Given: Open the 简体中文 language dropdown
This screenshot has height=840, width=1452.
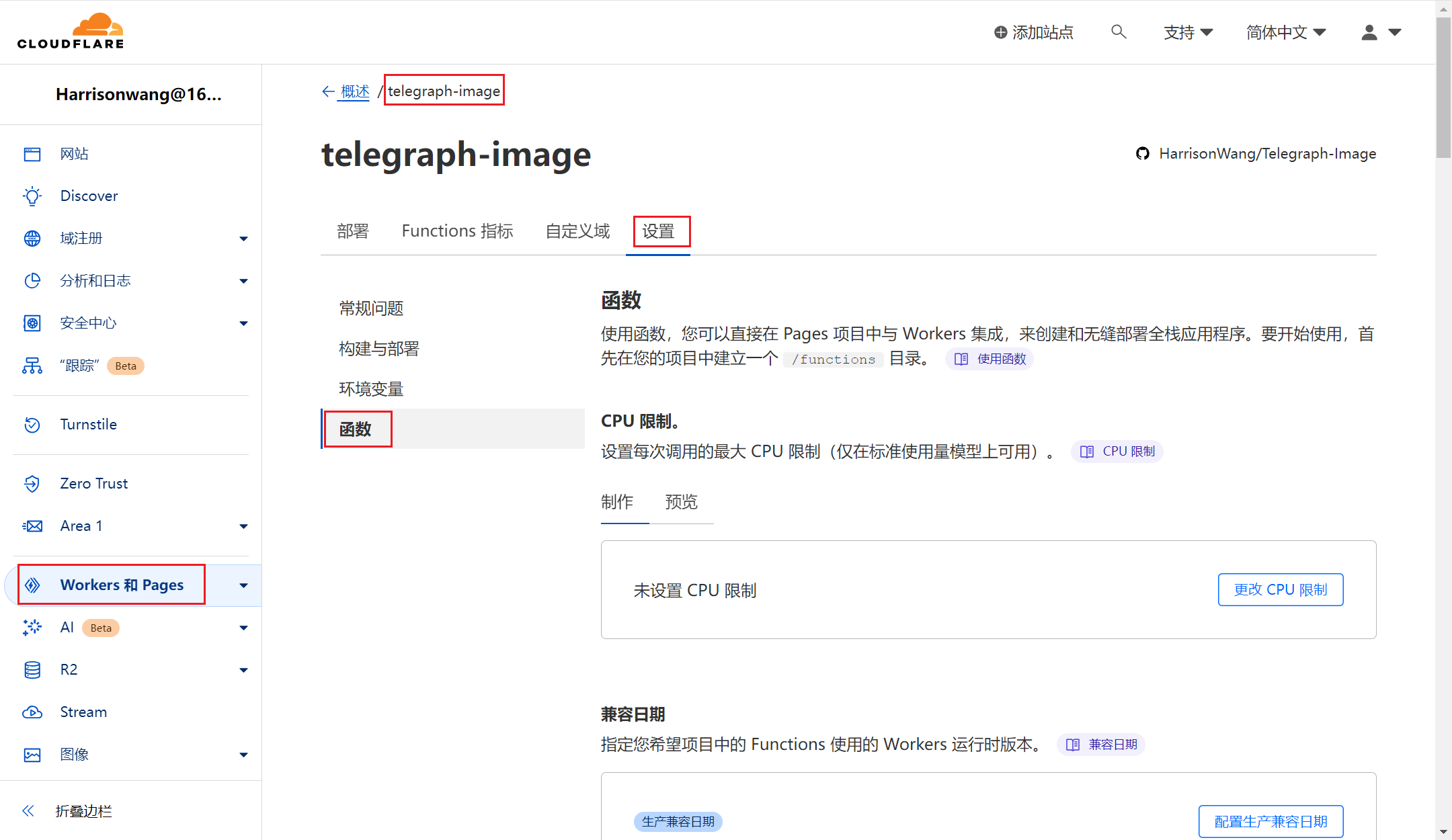Looking at the screenshot, I should (1285, 32).
